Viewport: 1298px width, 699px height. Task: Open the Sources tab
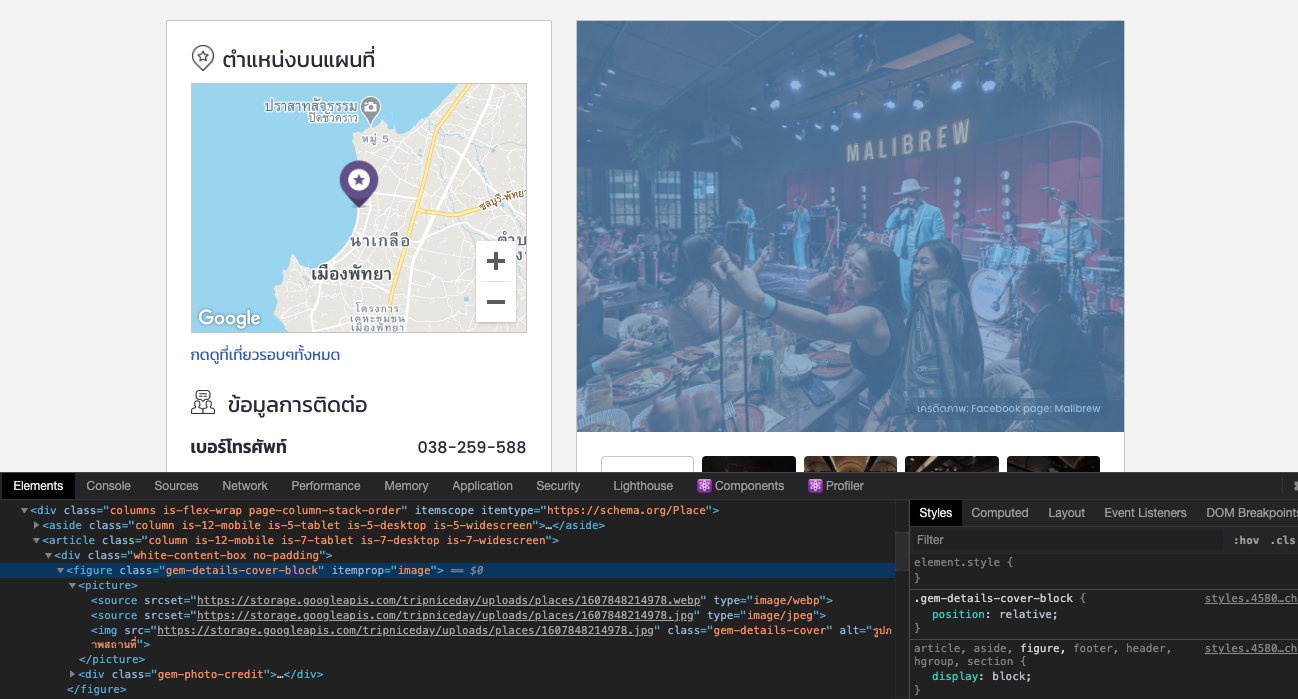coord(176,486)
